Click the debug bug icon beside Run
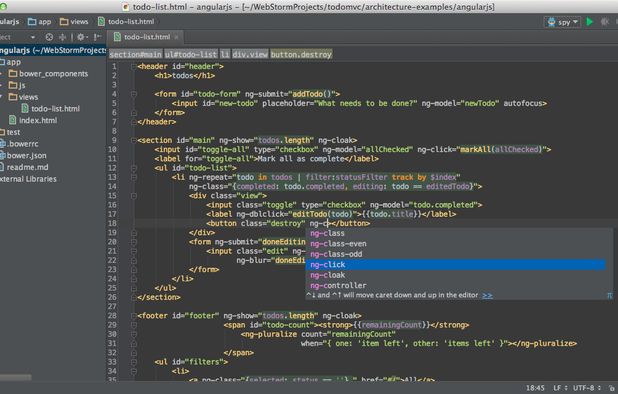This screenshot has width=618, height=394. [x=605, y=22]
